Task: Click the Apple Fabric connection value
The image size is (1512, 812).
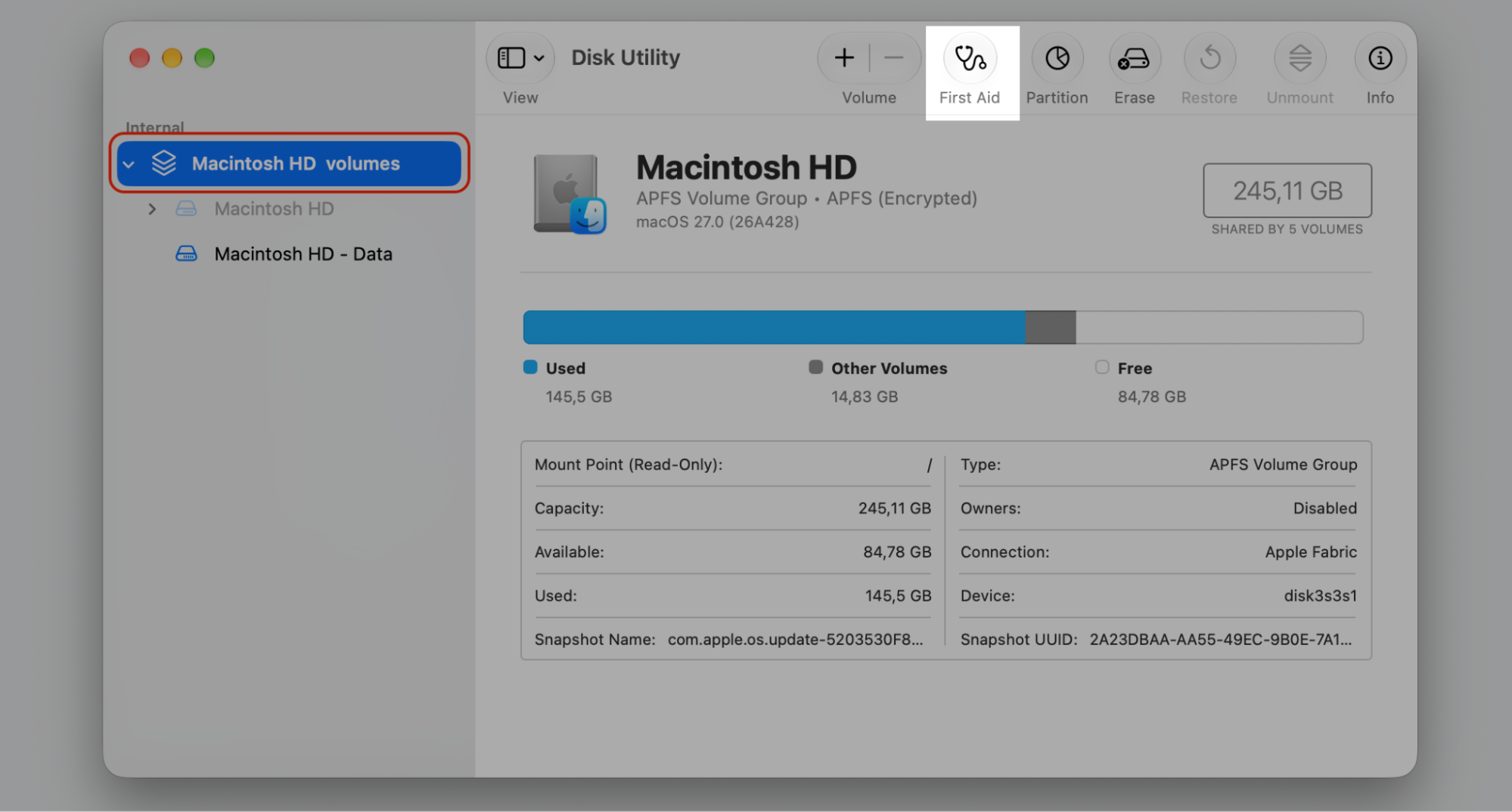Action: coord(1311,552)
